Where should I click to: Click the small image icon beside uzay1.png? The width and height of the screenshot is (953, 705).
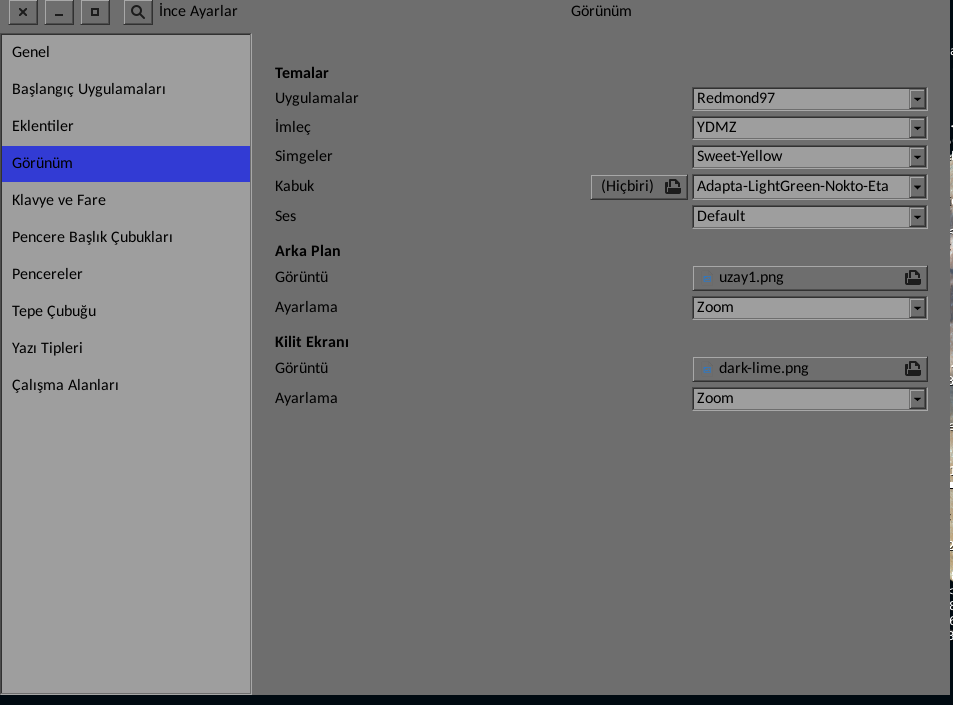coord(707,278)
